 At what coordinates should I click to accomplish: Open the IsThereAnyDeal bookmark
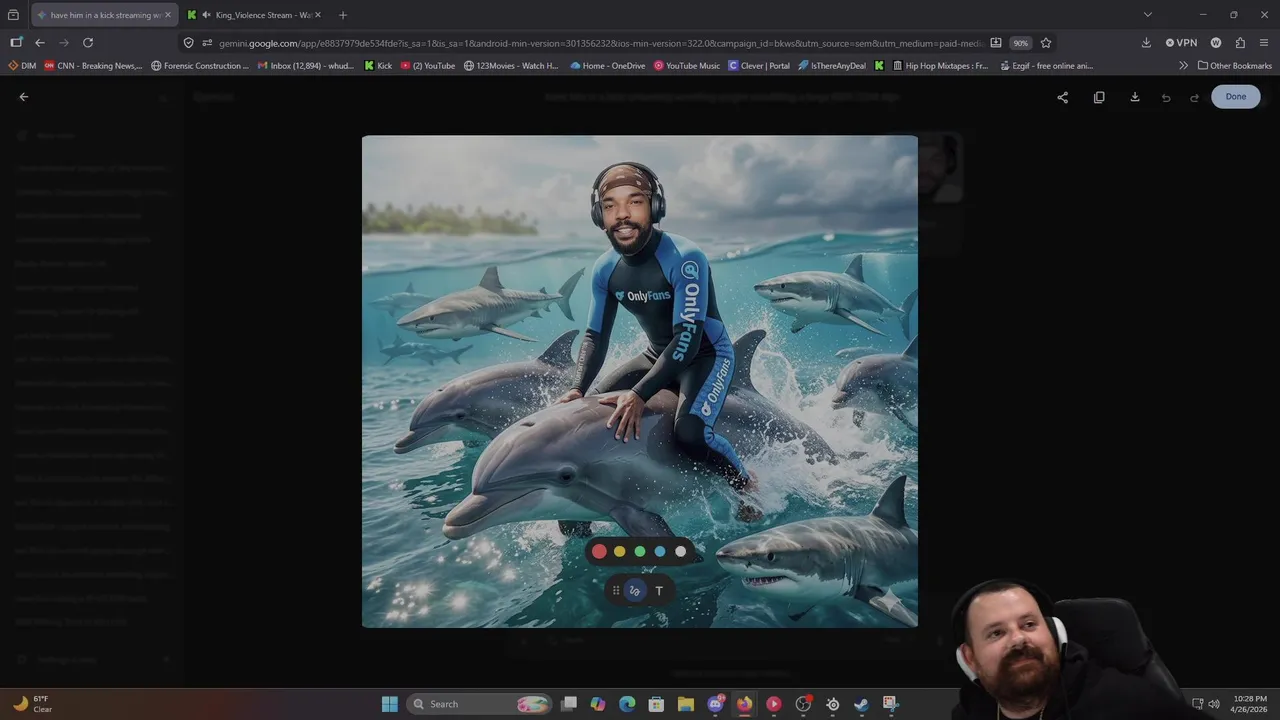[833, 66]
